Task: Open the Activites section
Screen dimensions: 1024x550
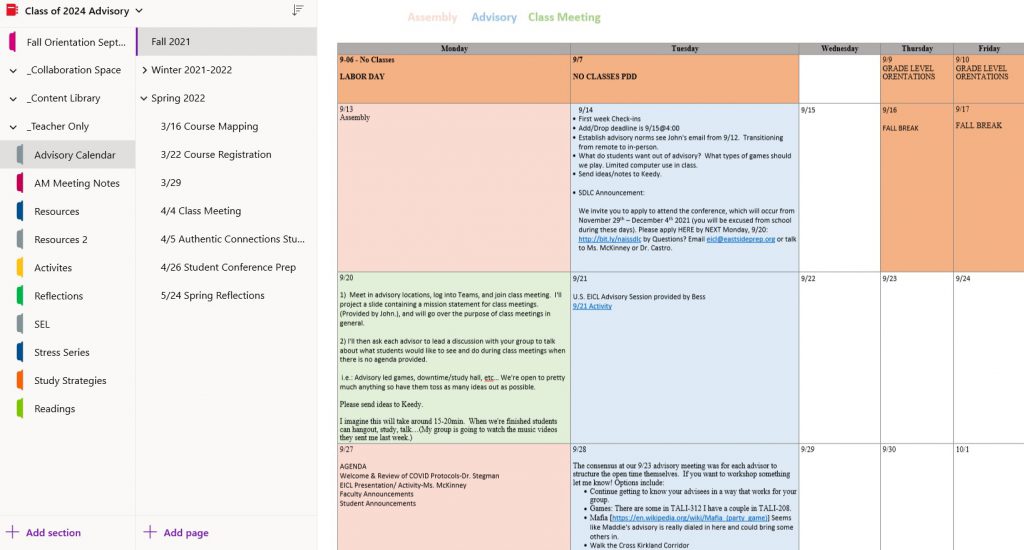Action: pos(53,268)
